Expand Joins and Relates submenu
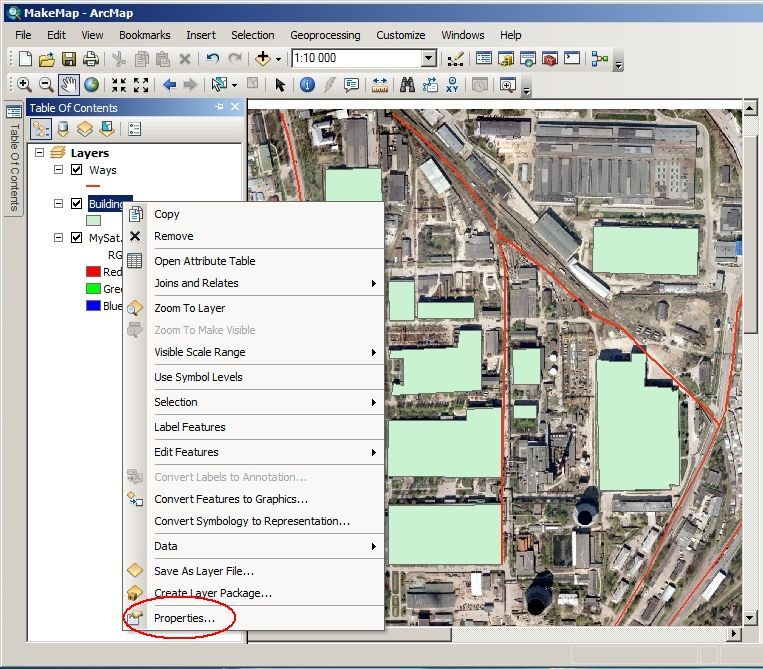Image resolution: width=763 pixels, height=669 pixels. 374,283
